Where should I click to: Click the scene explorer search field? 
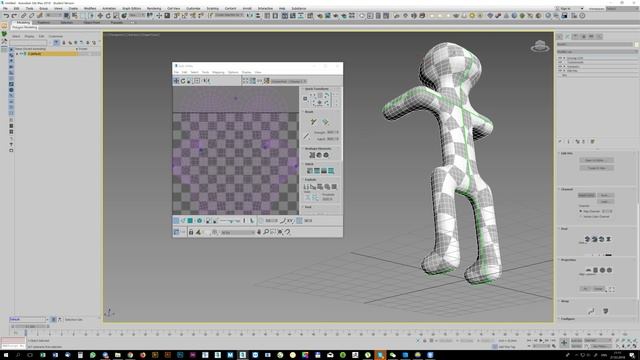pyautogui.click(x=29, y=42)
